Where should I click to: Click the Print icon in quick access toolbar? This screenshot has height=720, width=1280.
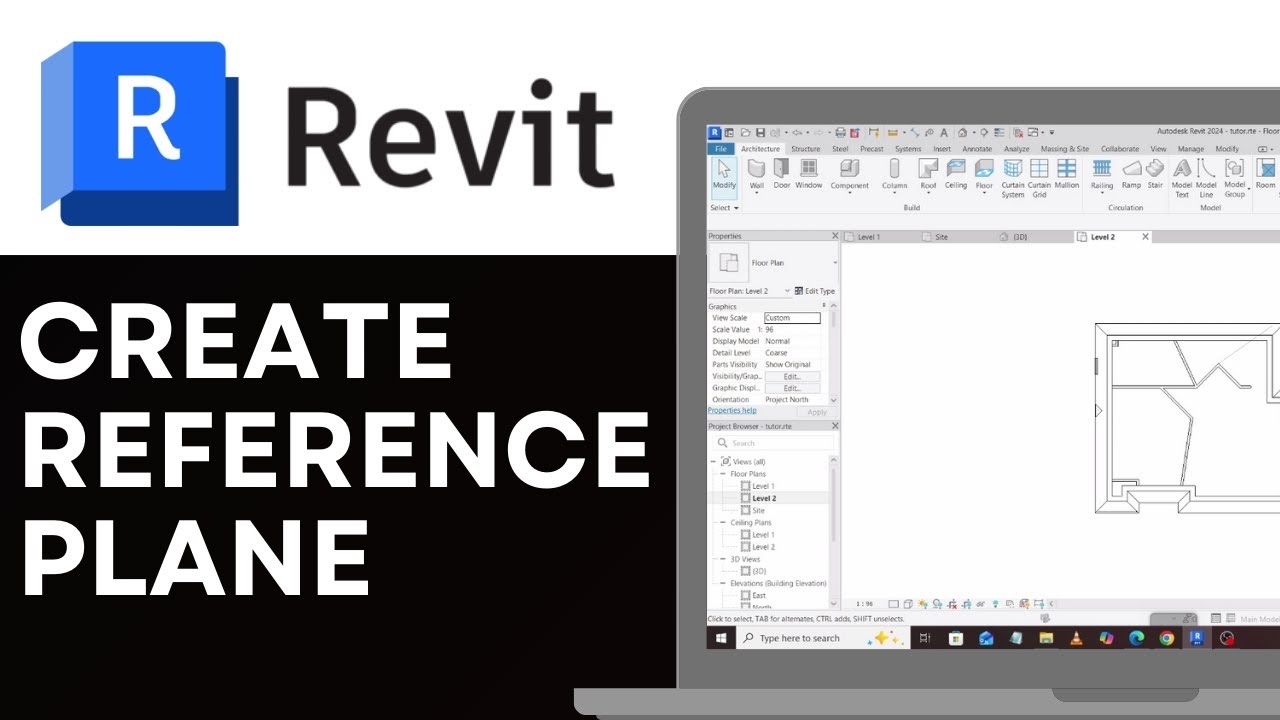[x=840, y=132]
